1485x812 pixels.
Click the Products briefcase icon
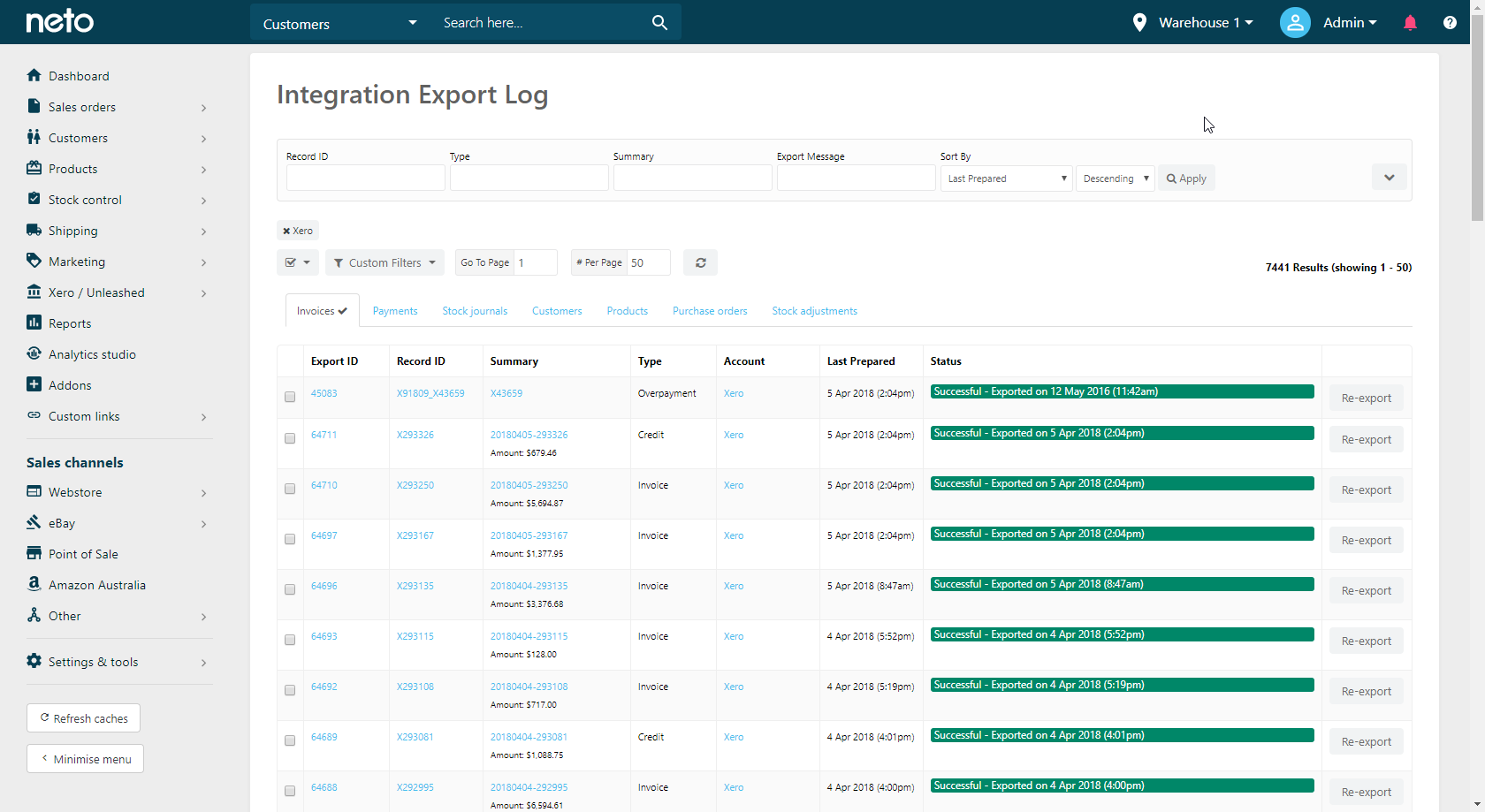[34, 168]
